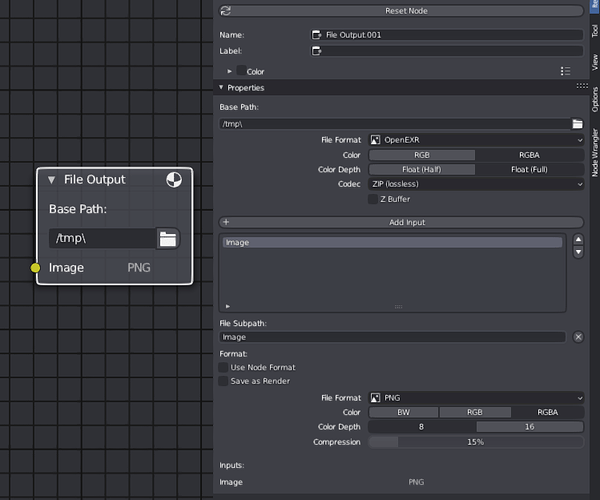
Task: Open node File Format OpenEXR dropdown
Action: [476, 140]
